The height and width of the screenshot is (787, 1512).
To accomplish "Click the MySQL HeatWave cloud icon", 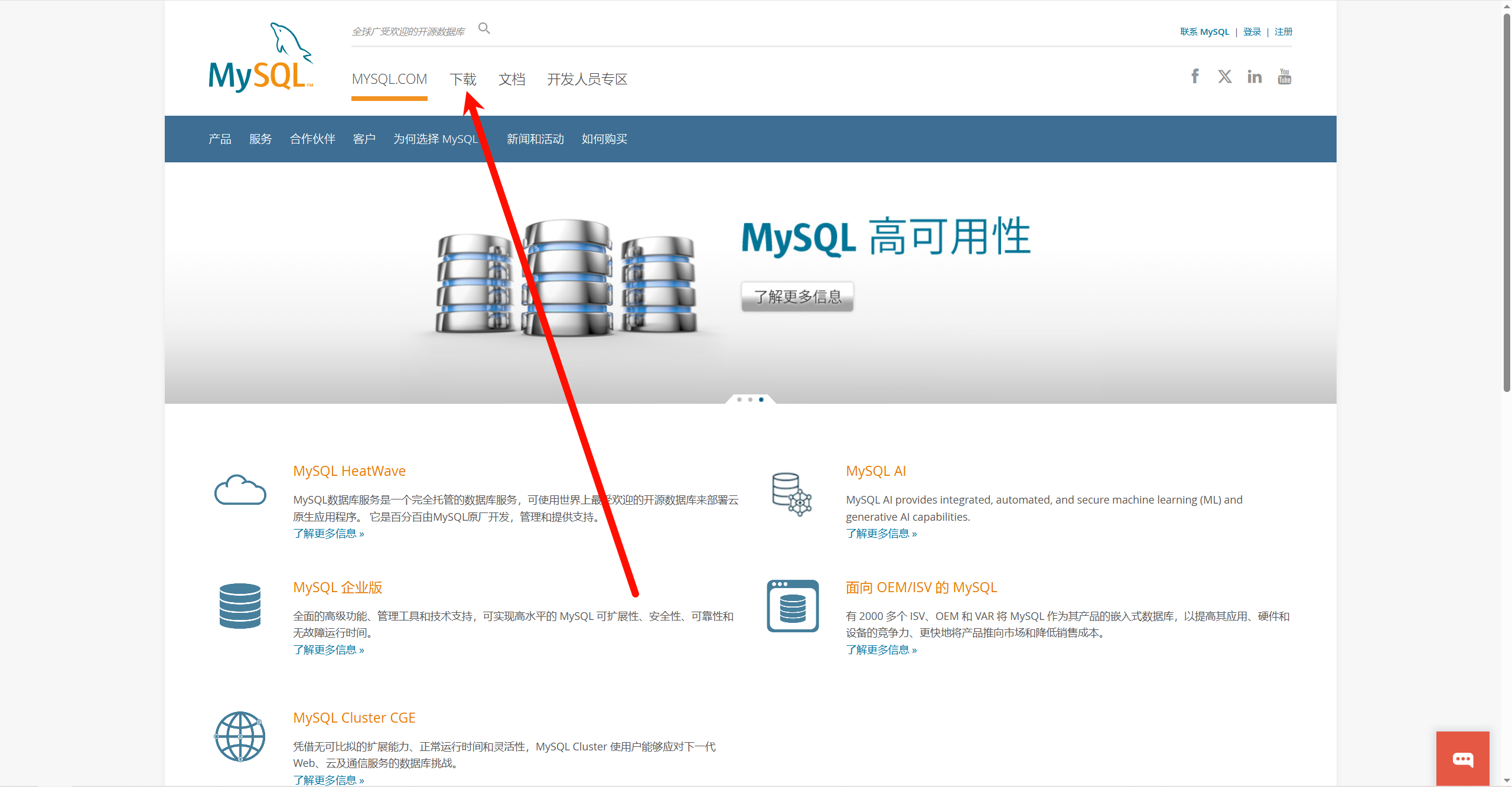I will click(x=240, y=490).
